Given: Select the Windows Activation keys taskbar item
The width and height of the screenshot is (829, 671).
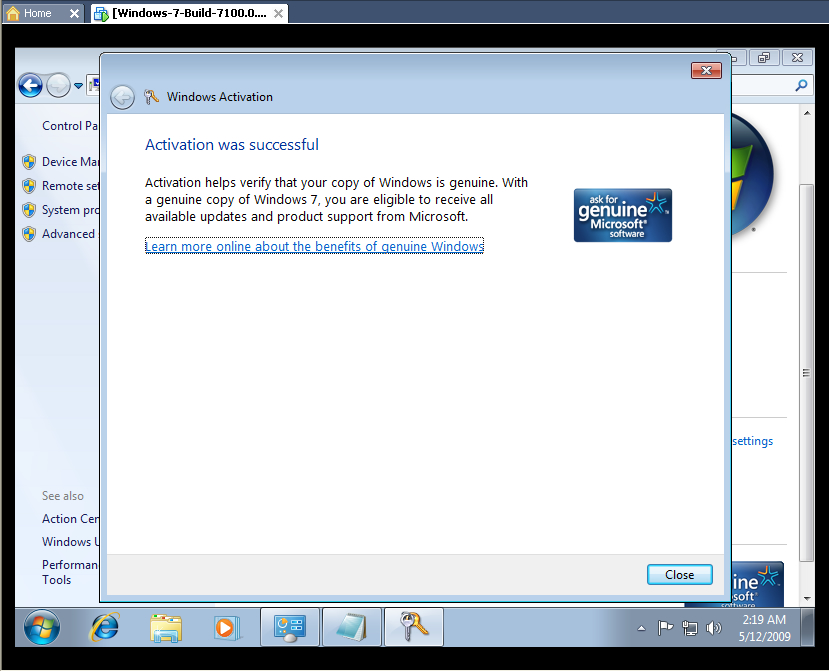Looking at the screenshot, I should click(x=413, y=627).
